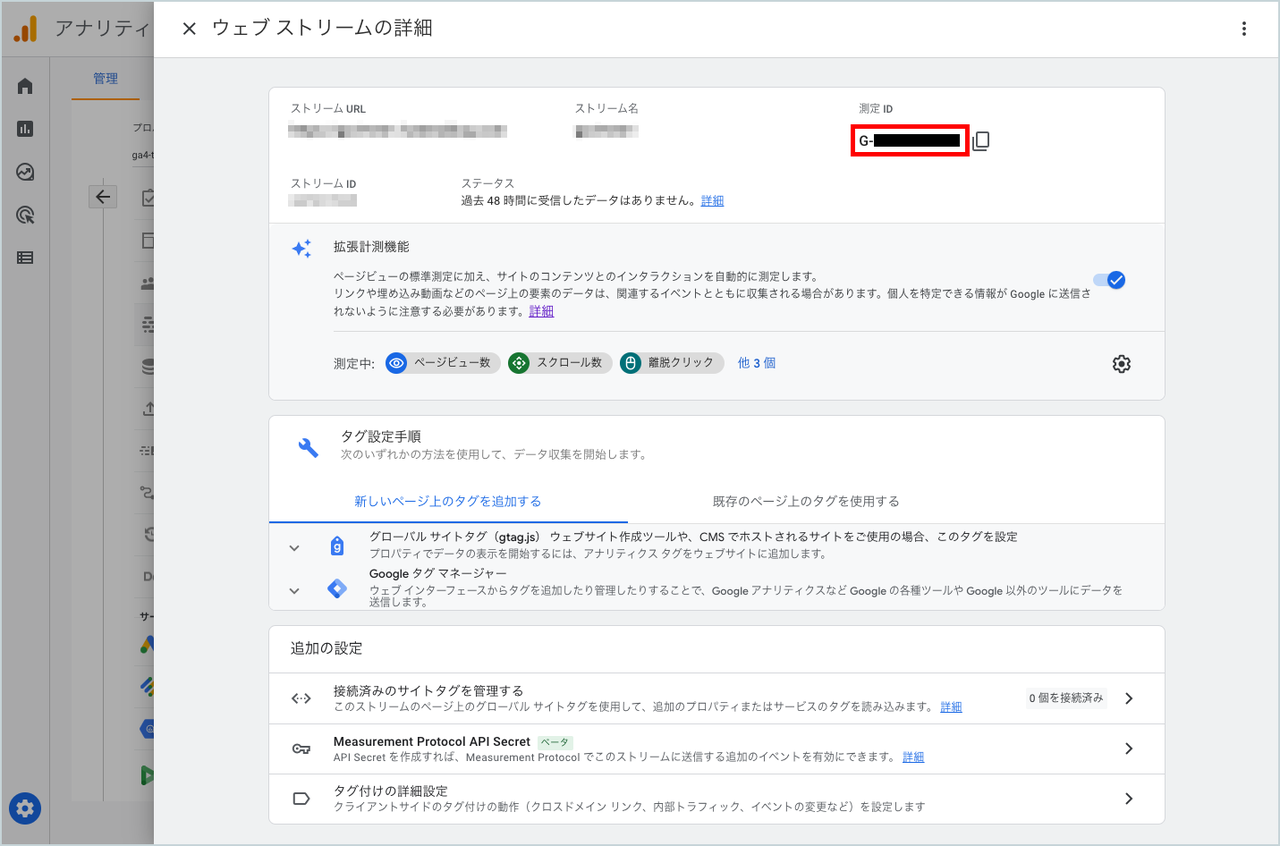Image resolution: width=1280 pixels, height=846 pixels.
Task: Click the 測定 ID label
Action: click(x=876, y=108)
